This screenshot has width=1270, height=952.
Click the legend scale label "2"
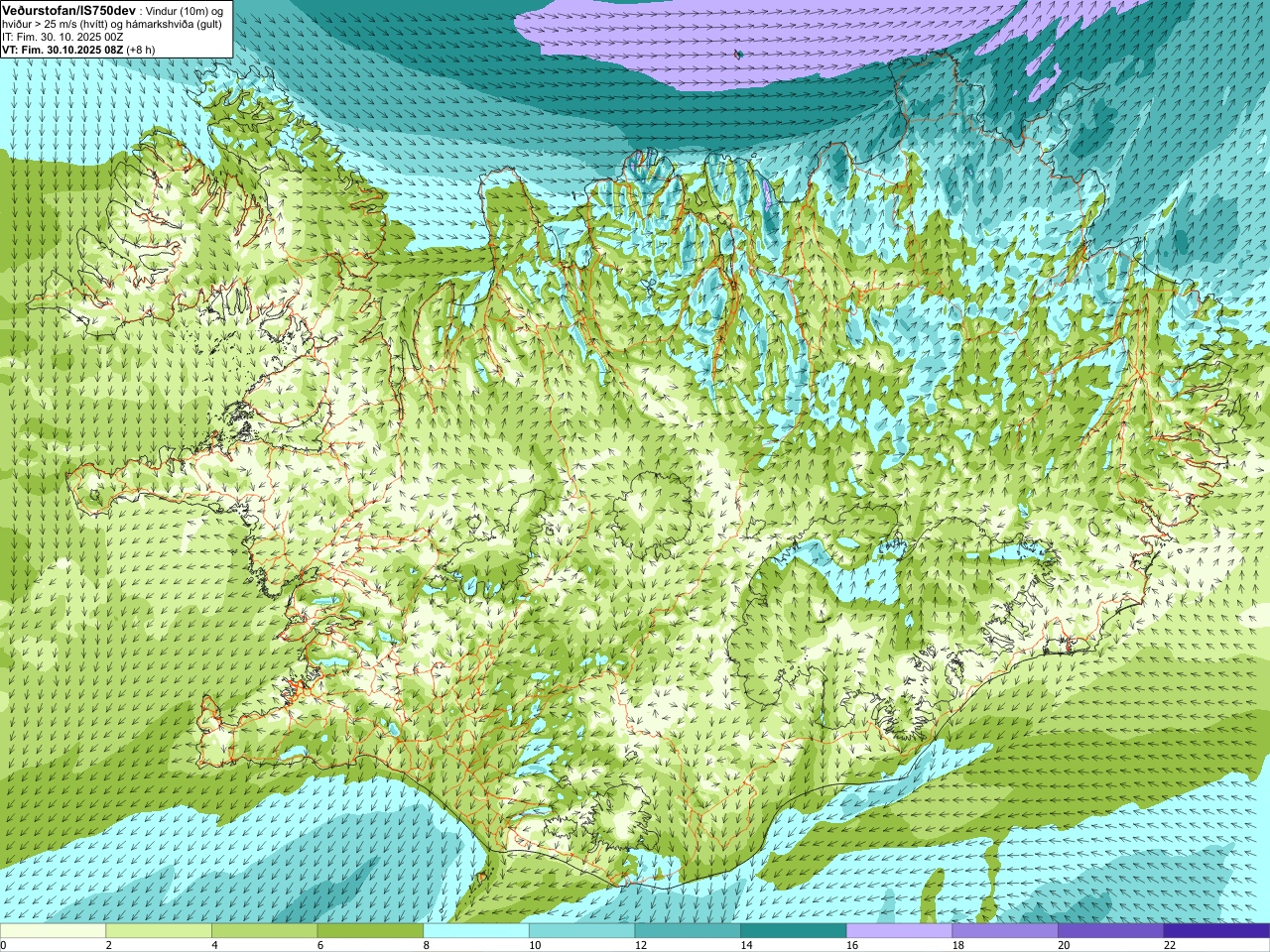click(x=109, y=946)
